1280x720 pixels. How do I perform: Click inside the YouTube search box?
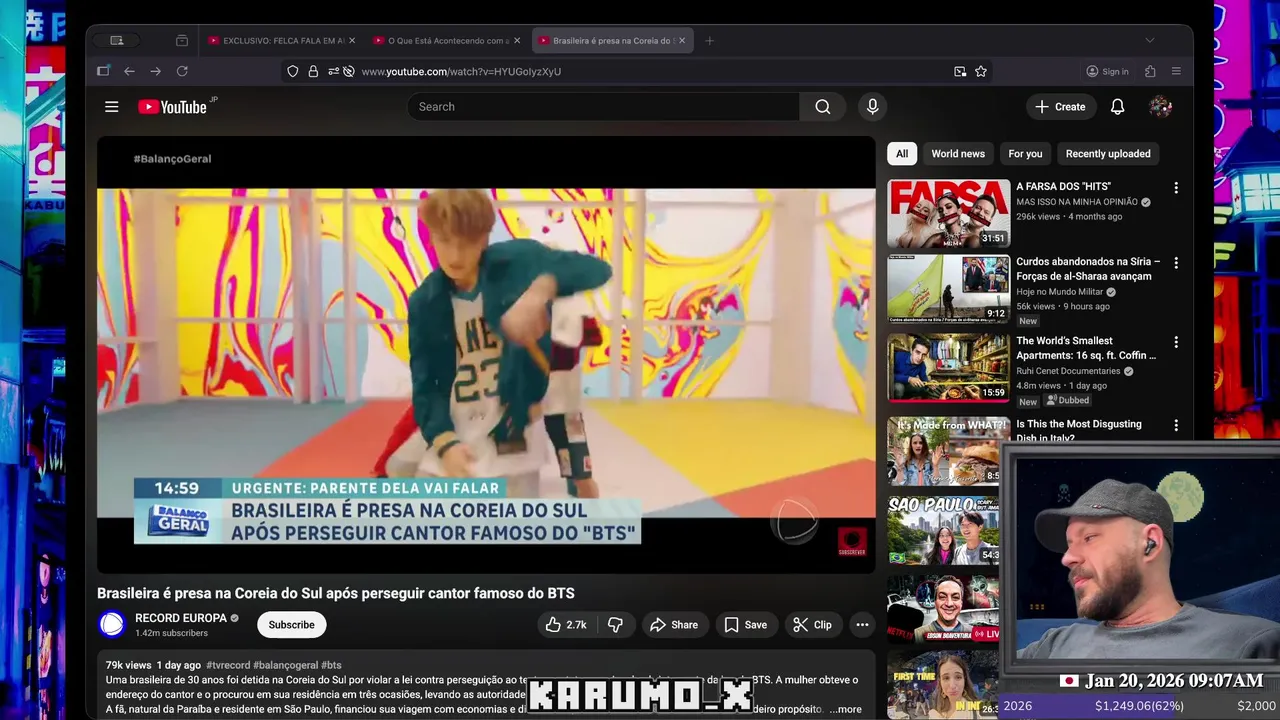(x=603, y=107)
